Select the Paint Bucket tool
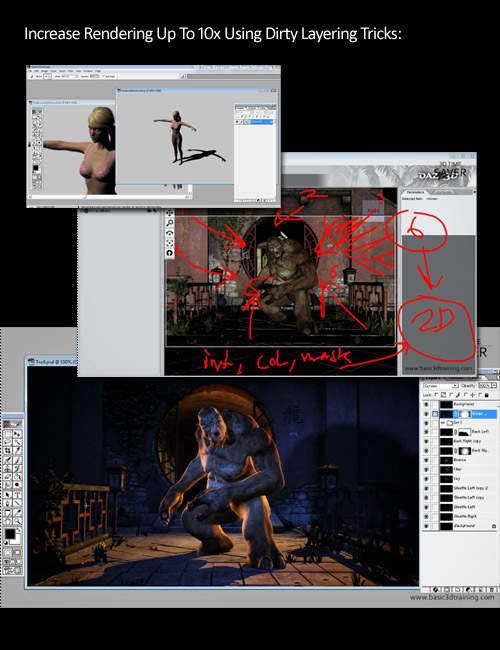 point(17,477)
